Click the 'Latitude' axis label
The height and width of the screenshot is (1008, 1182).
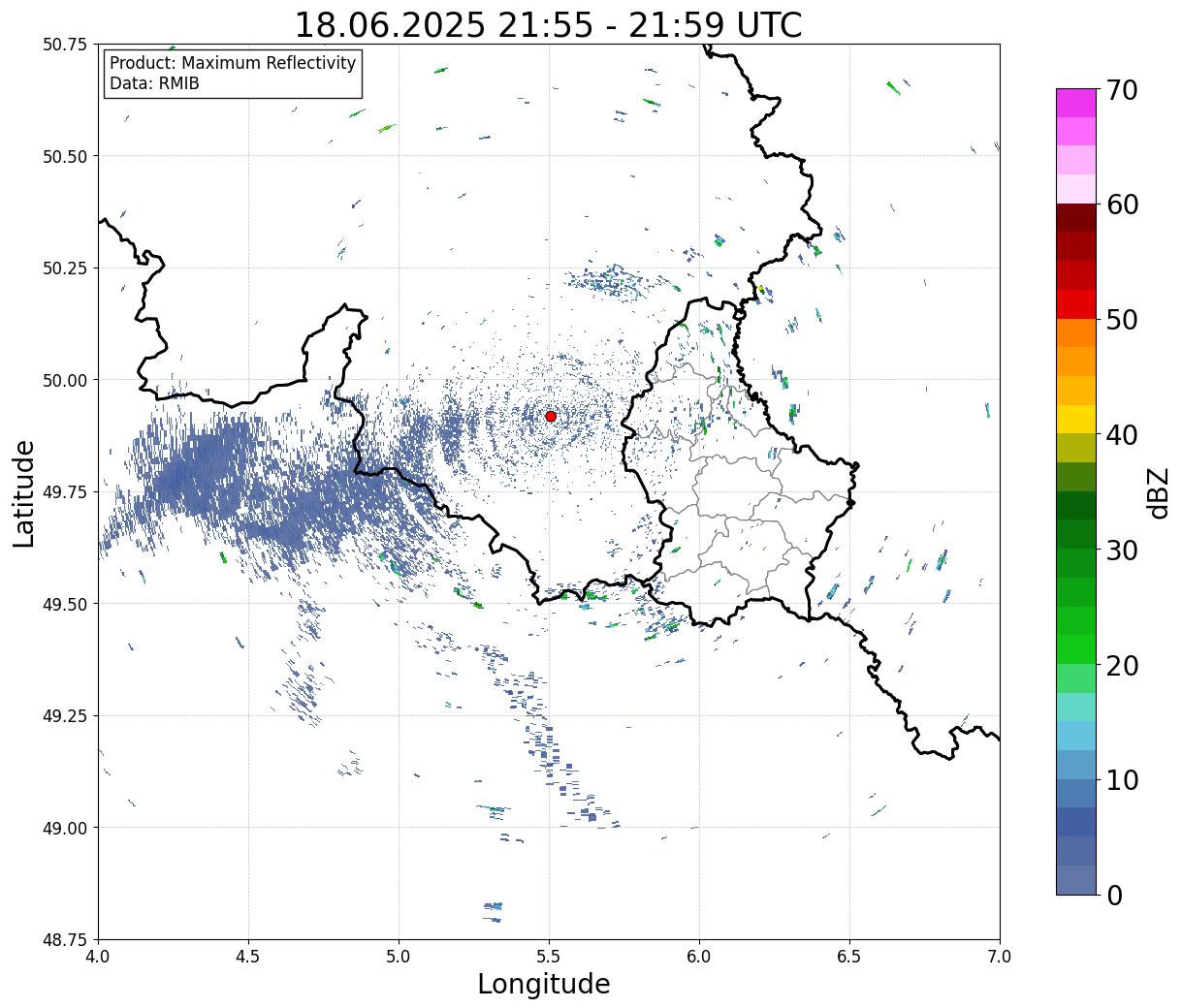coord(24,493)
